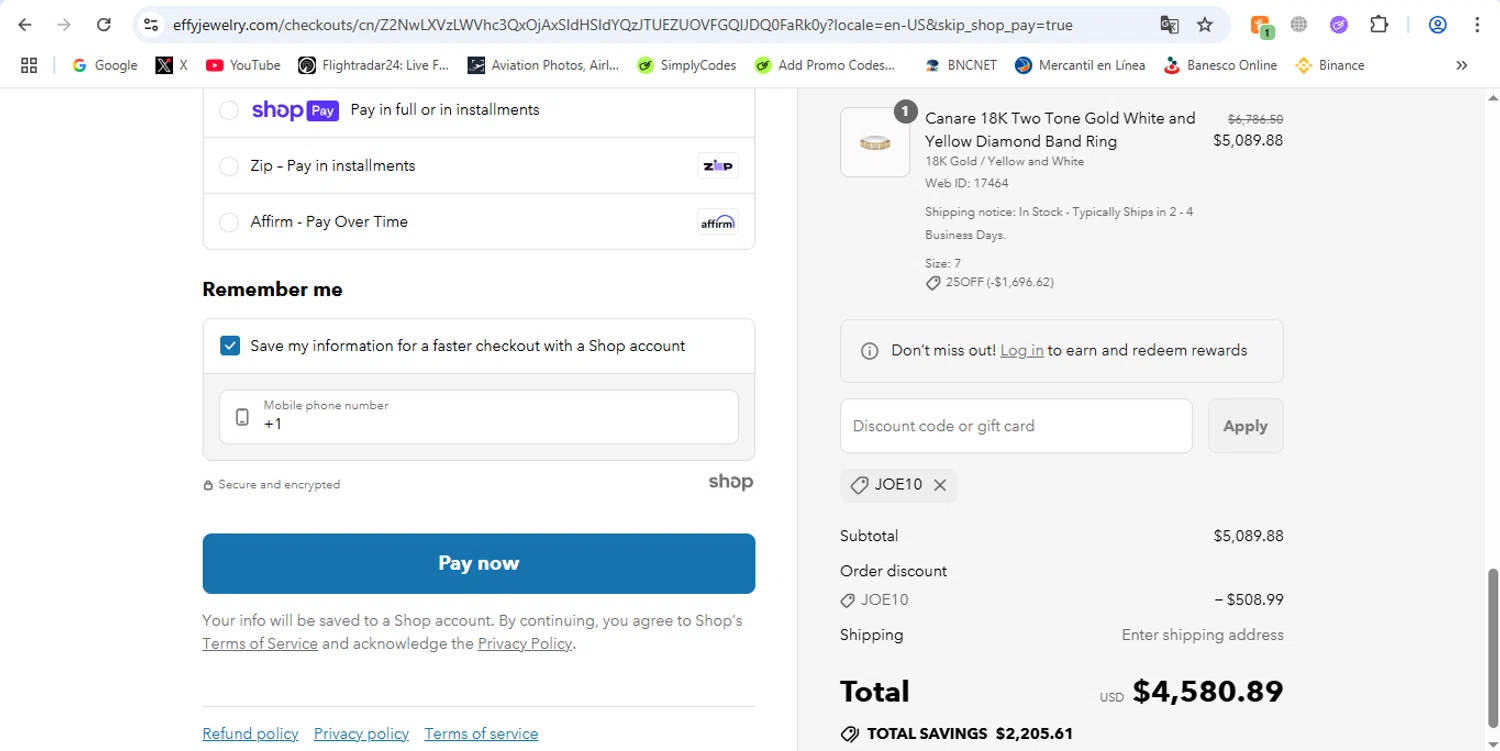Select Zip pay in installments option

[229, 166]
